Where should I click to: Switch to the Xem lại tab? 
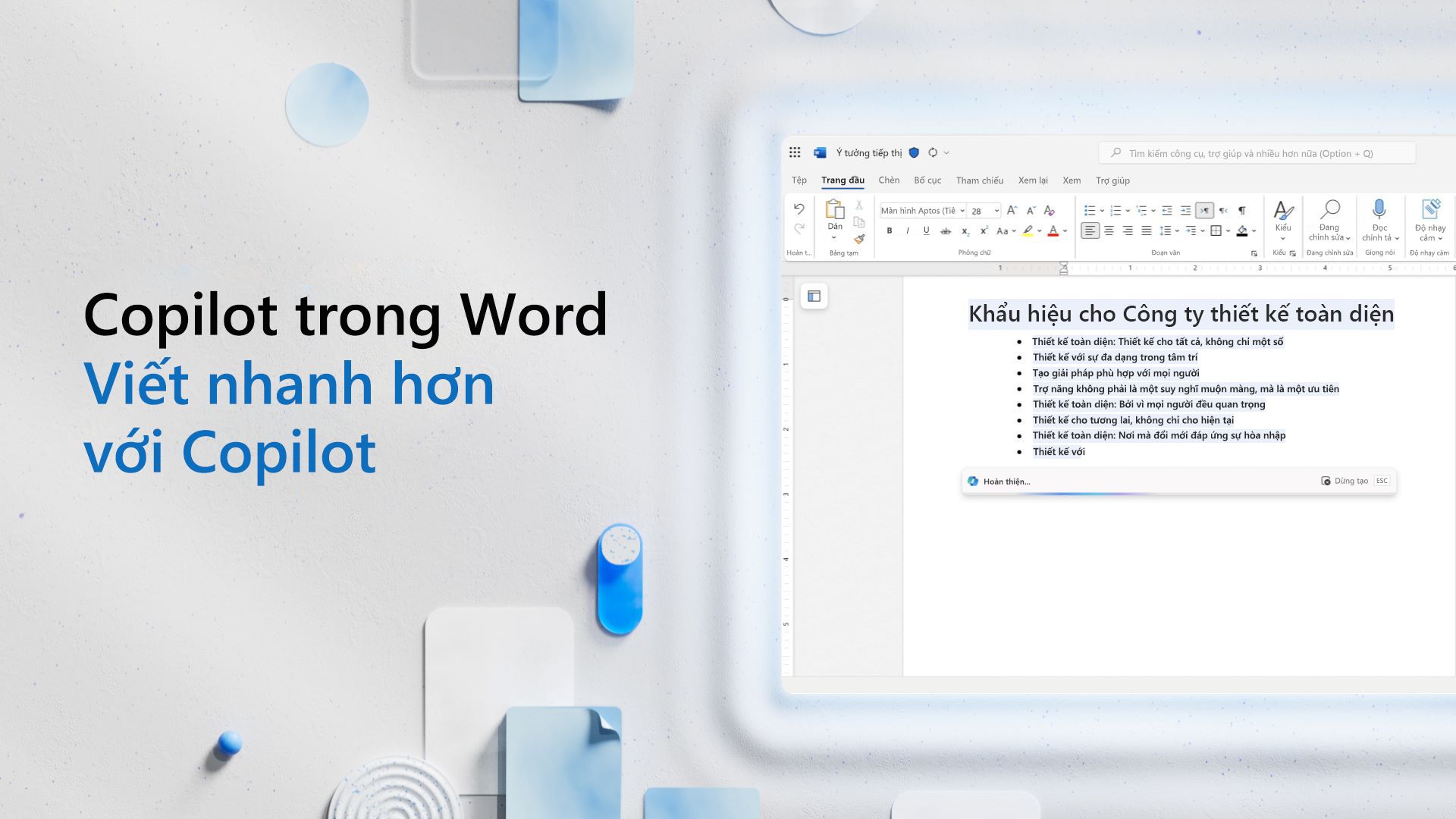point(1033,180)
